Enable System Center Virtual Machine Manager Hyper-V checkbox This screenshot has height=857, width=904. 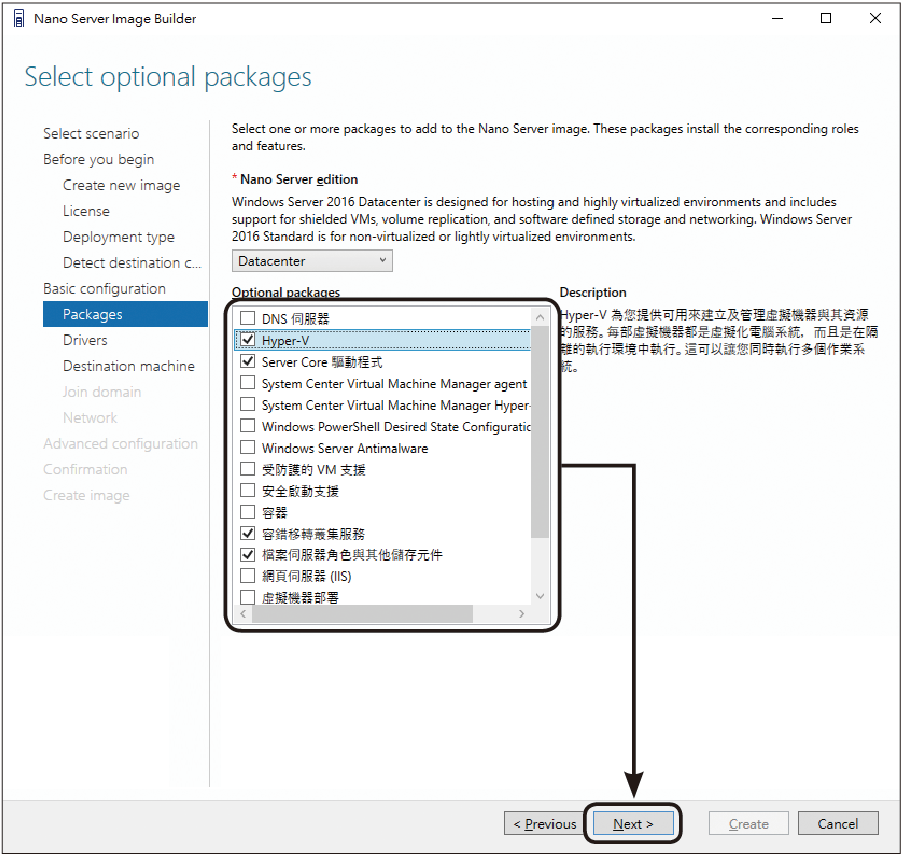pyautogui.click(x=247, y=404)
